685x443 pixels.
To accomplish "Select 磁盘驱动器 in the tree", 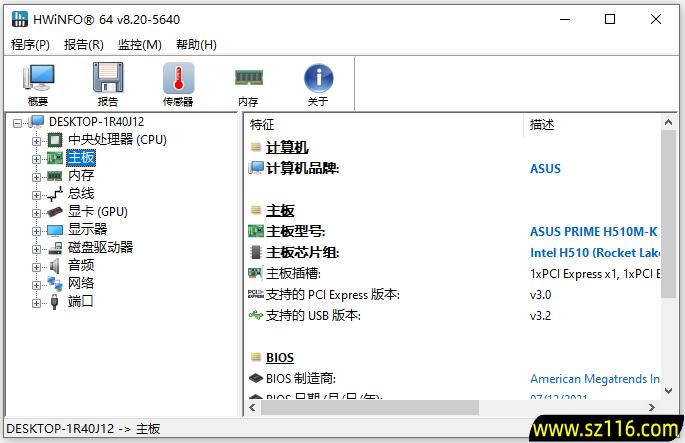I will (100, 247).
